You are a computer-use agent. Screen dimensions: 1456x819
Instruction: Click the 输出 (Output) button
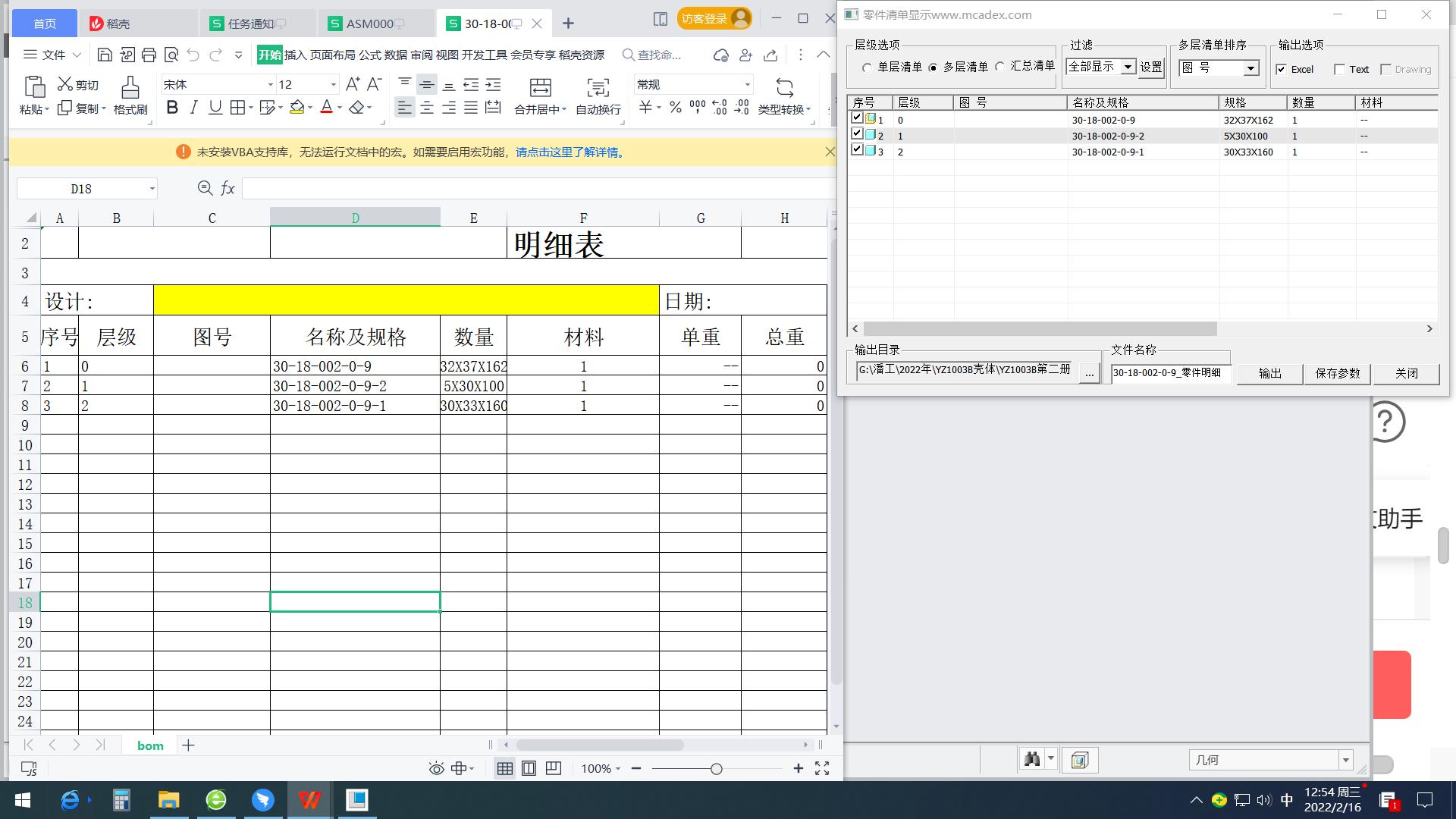click(1269, 373)
